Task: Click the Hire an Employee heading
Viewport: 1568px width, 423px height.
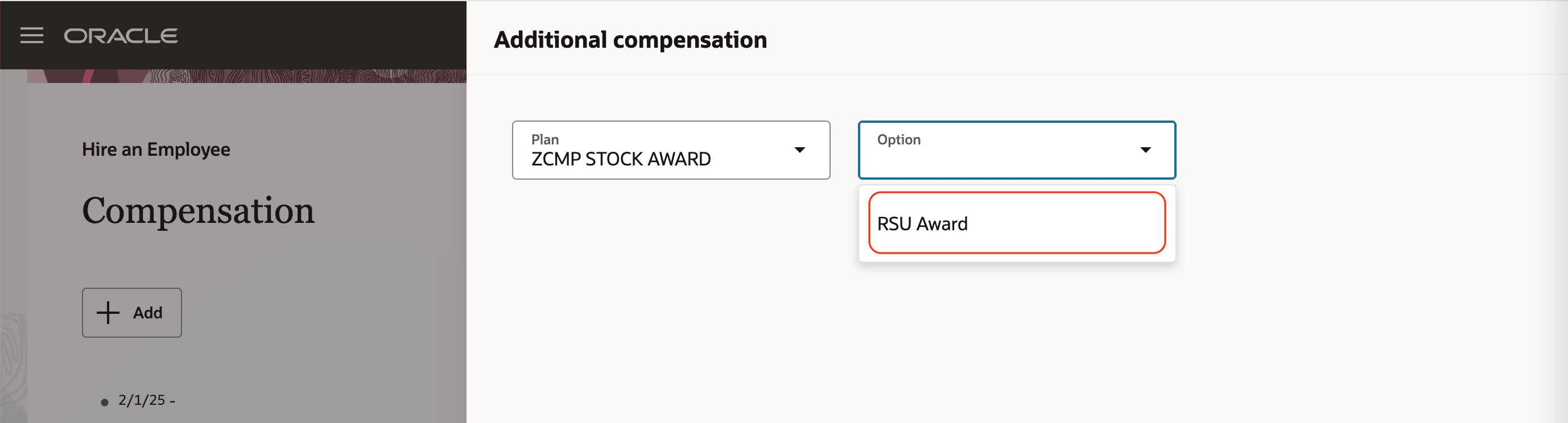Action: click(x=156, y=150)
